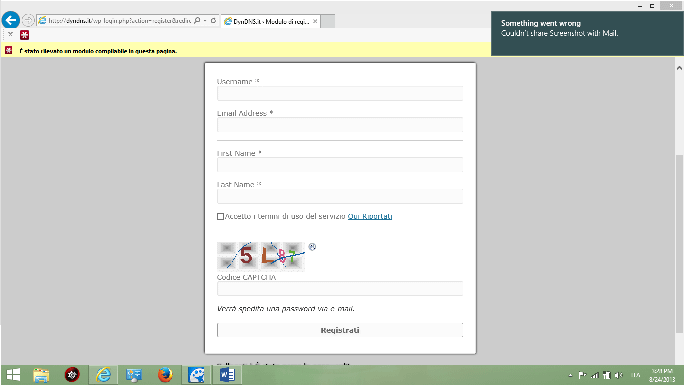684x385 pixels.
Task: Click the yellow bar message about fillable form
Action: tap(98, 51)
